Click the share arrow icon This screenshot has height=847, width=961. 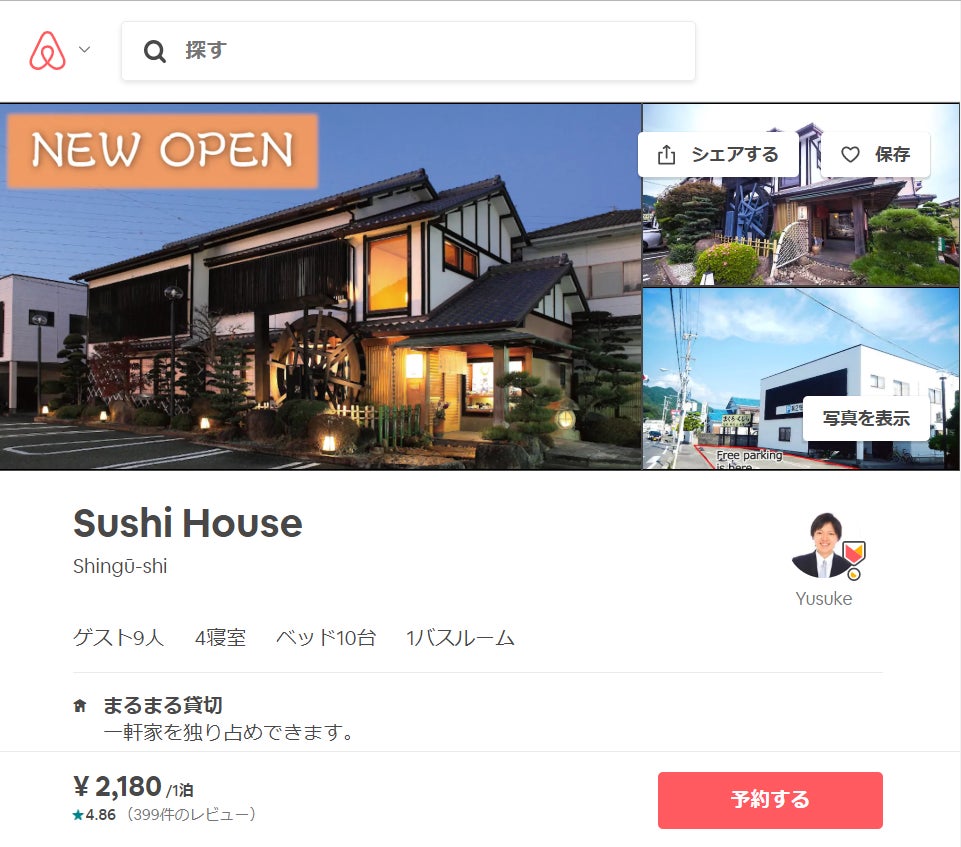pyautogui.click(x=666, y=154)
